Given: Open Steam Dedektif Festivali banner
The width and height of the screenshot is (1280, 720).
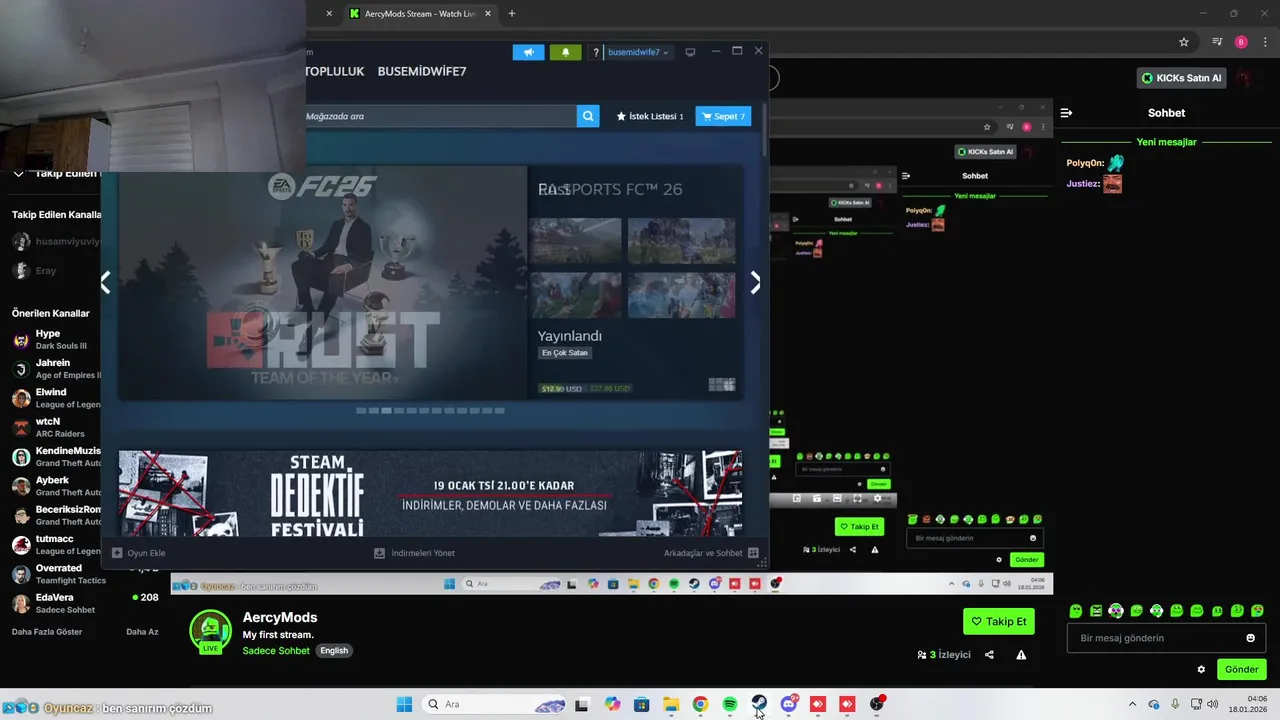Looking at the screenshot, I should tap(430, 493).
